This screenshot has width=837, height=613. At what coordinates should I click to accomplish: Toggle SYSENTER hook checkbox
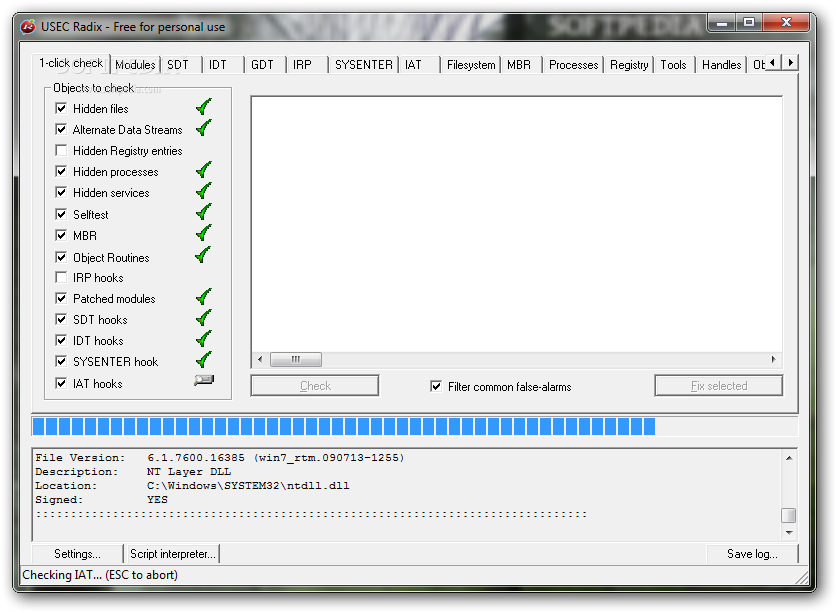pos(61,361)
